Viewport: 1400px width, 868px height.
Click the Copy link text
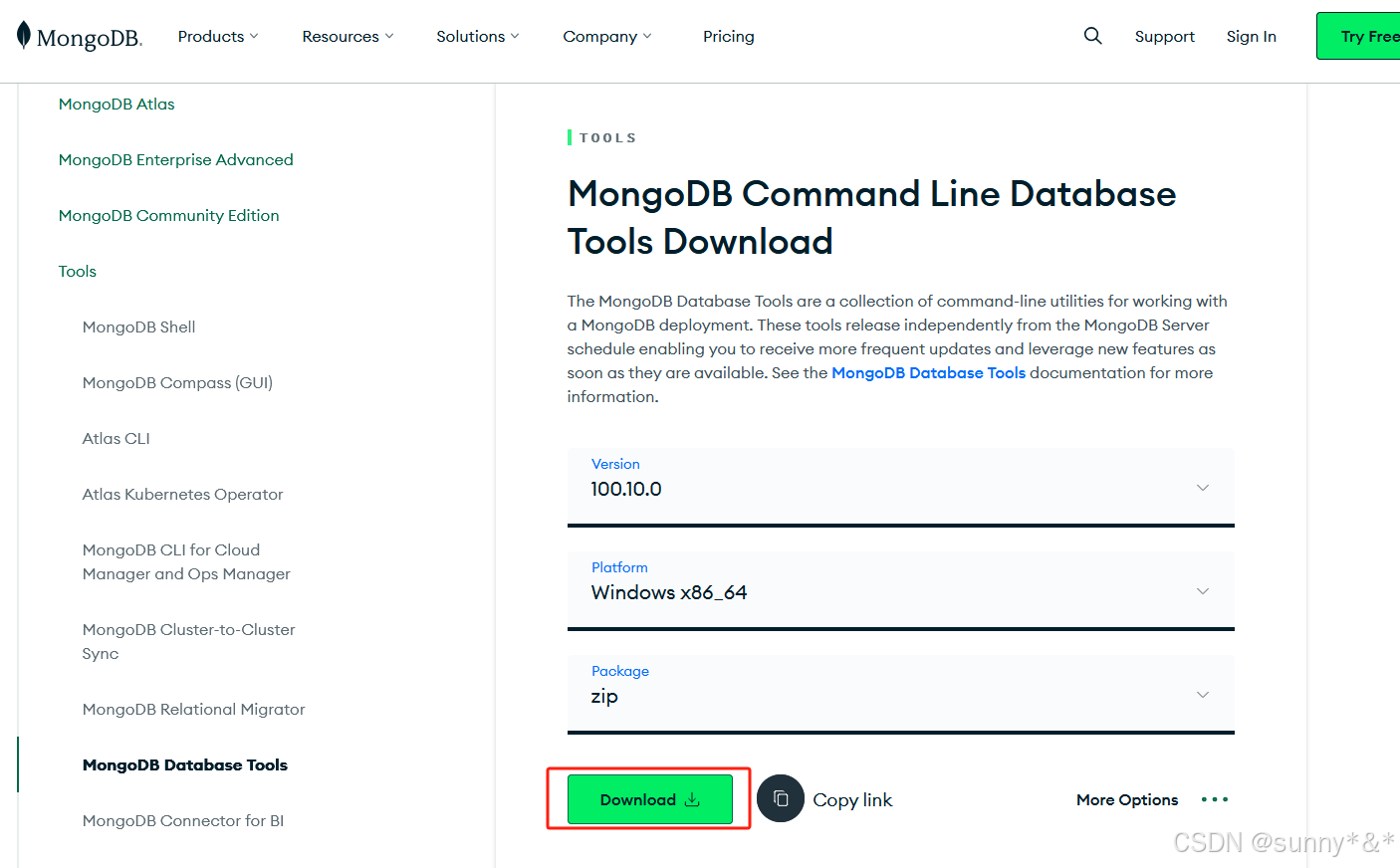[x=852, y=799]
